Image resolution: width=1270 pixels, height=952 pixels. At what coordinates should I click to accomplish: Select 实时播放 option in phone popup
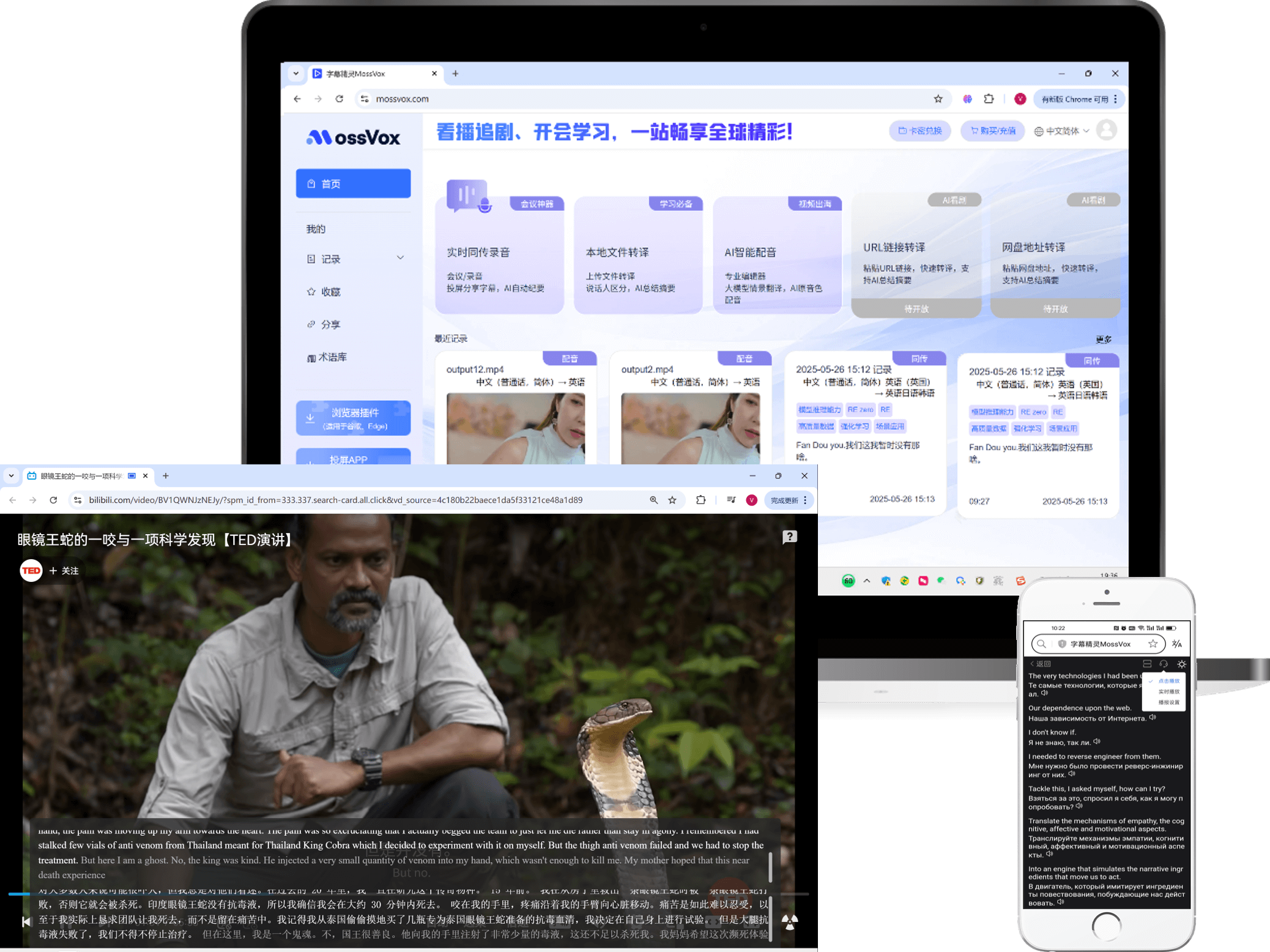click(1168, 691)
